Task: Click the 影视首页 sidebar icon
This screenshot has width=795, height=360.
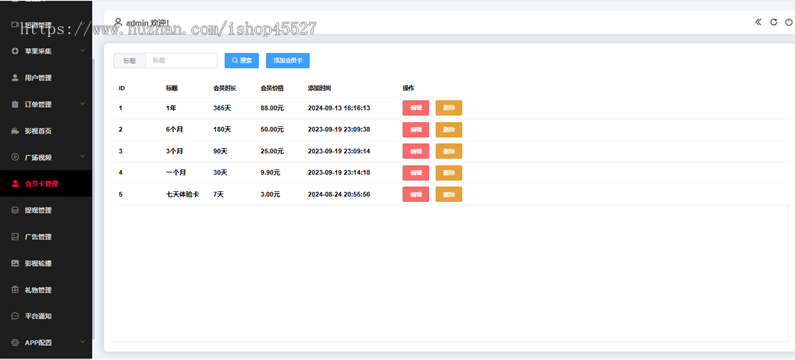Action: tap(15, 131)
